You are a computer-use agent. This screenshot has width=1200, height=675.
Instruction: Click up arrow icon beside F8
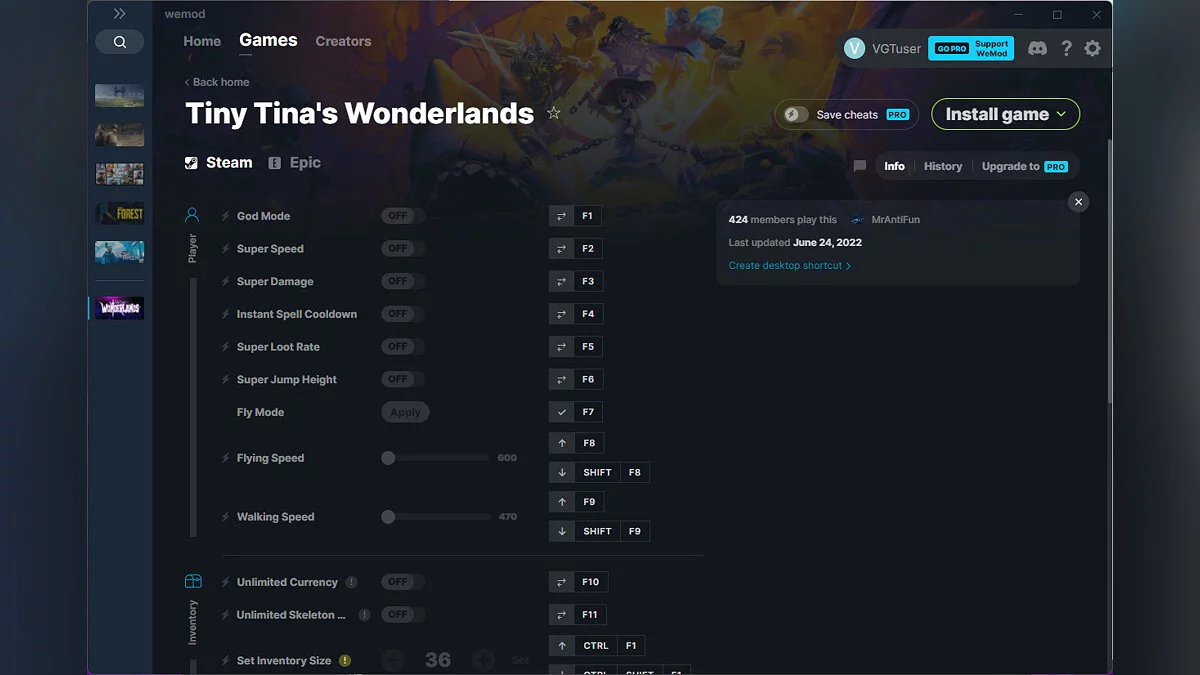point(561,443)
